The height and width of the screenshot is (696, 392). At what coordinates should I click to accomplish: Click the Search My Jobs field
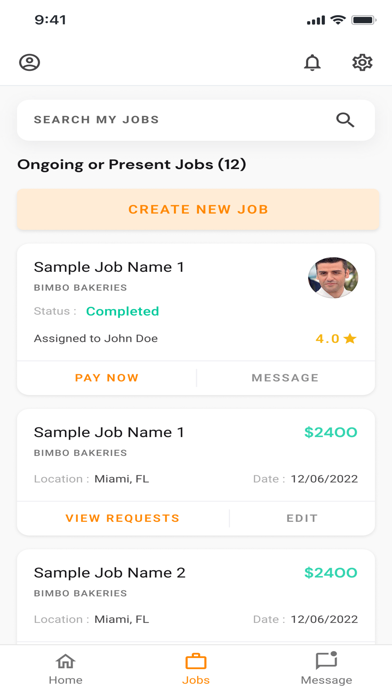click(196, 120)
